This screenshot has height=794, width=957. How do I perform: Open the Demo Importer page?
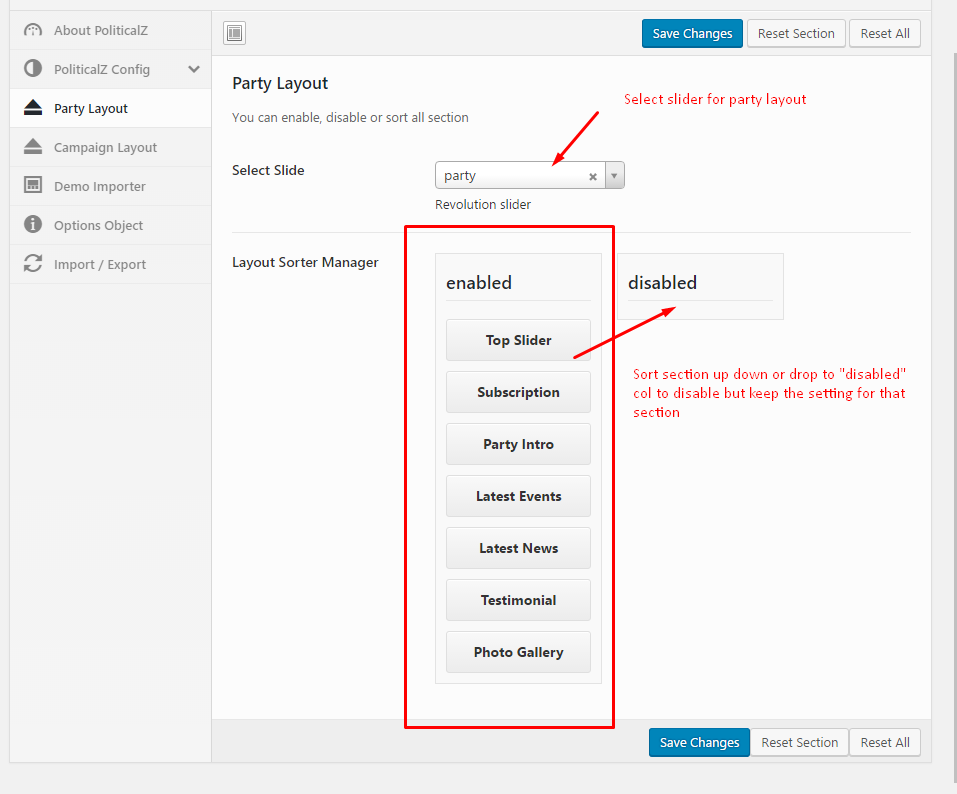(x=110, y=186)
